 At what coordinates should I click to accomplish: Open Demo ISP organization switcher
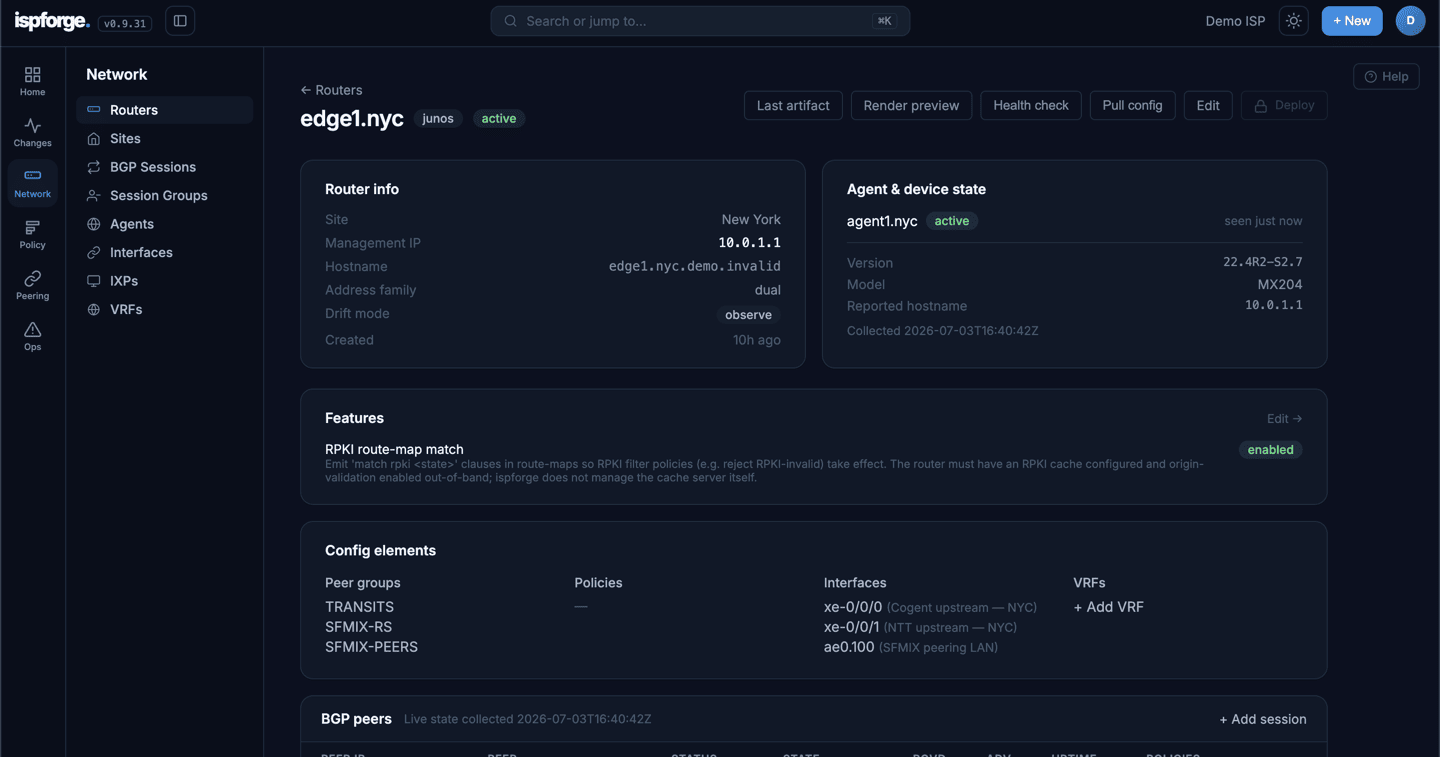[x=1235, y=21]
